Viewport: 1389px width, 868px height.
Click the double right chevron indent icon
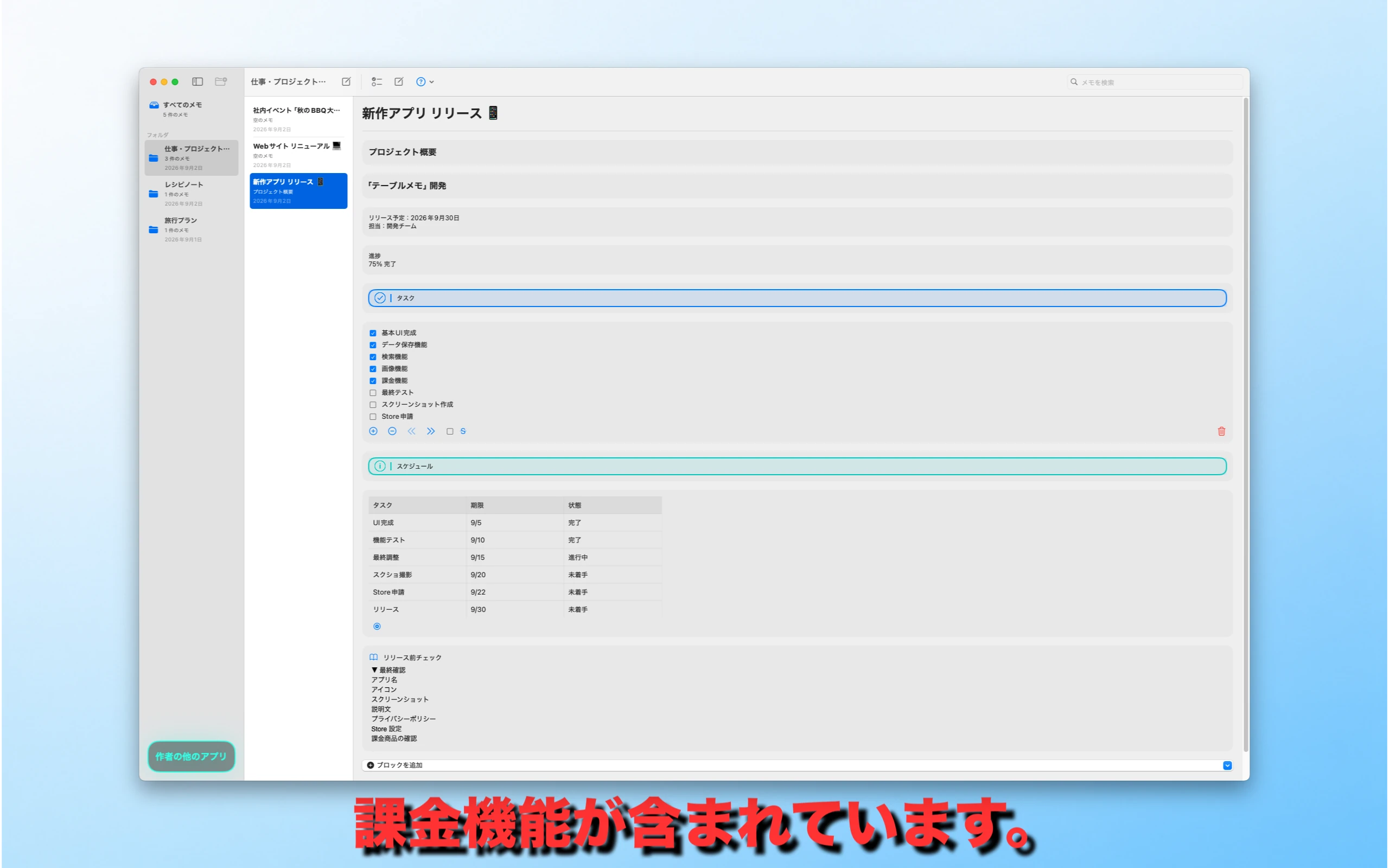(x=431, y=431)
